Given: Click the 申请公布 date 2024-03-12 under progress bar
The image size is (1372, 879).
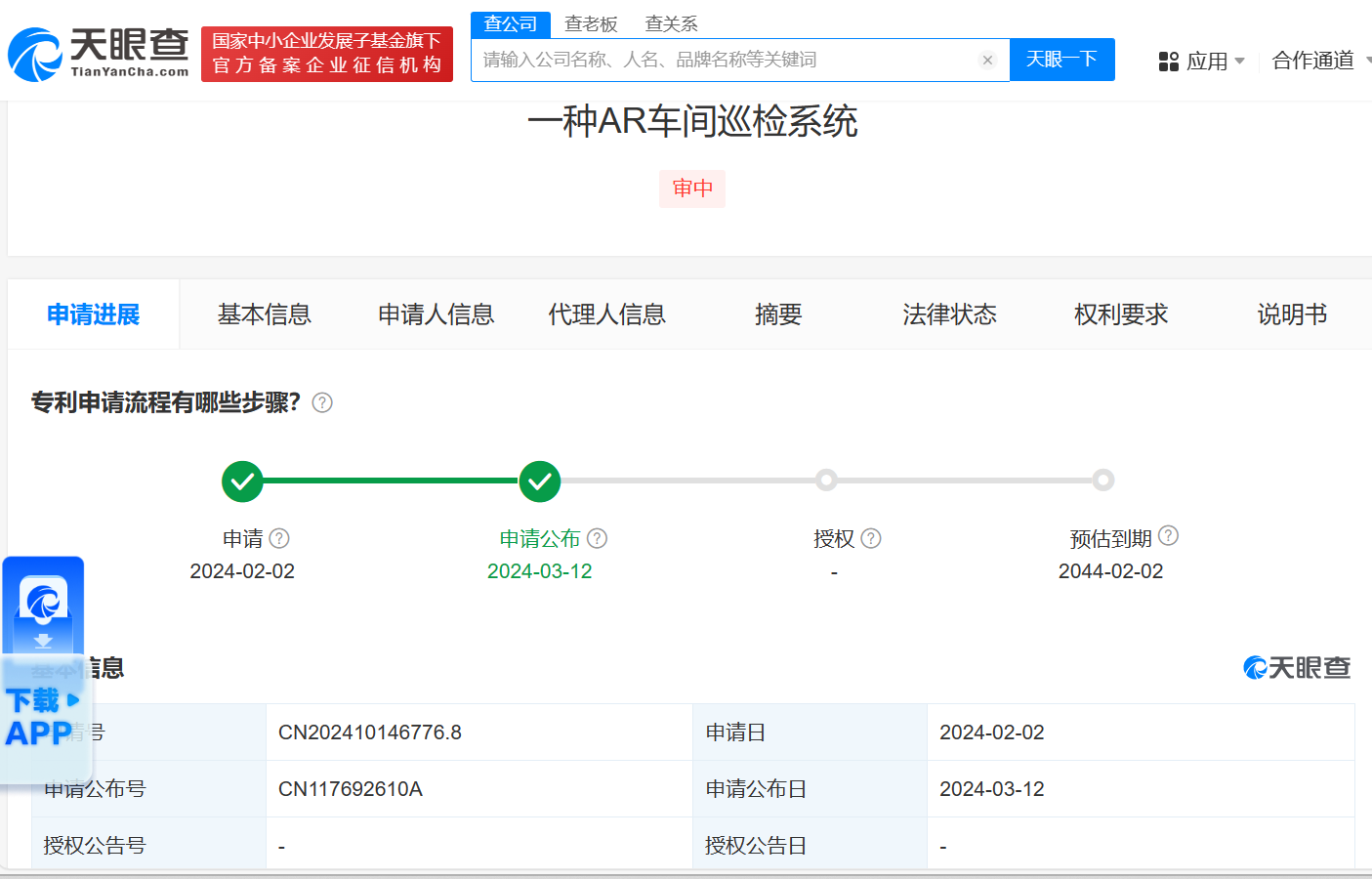Looking at the screenshot, I should click(x=540, y=571).
